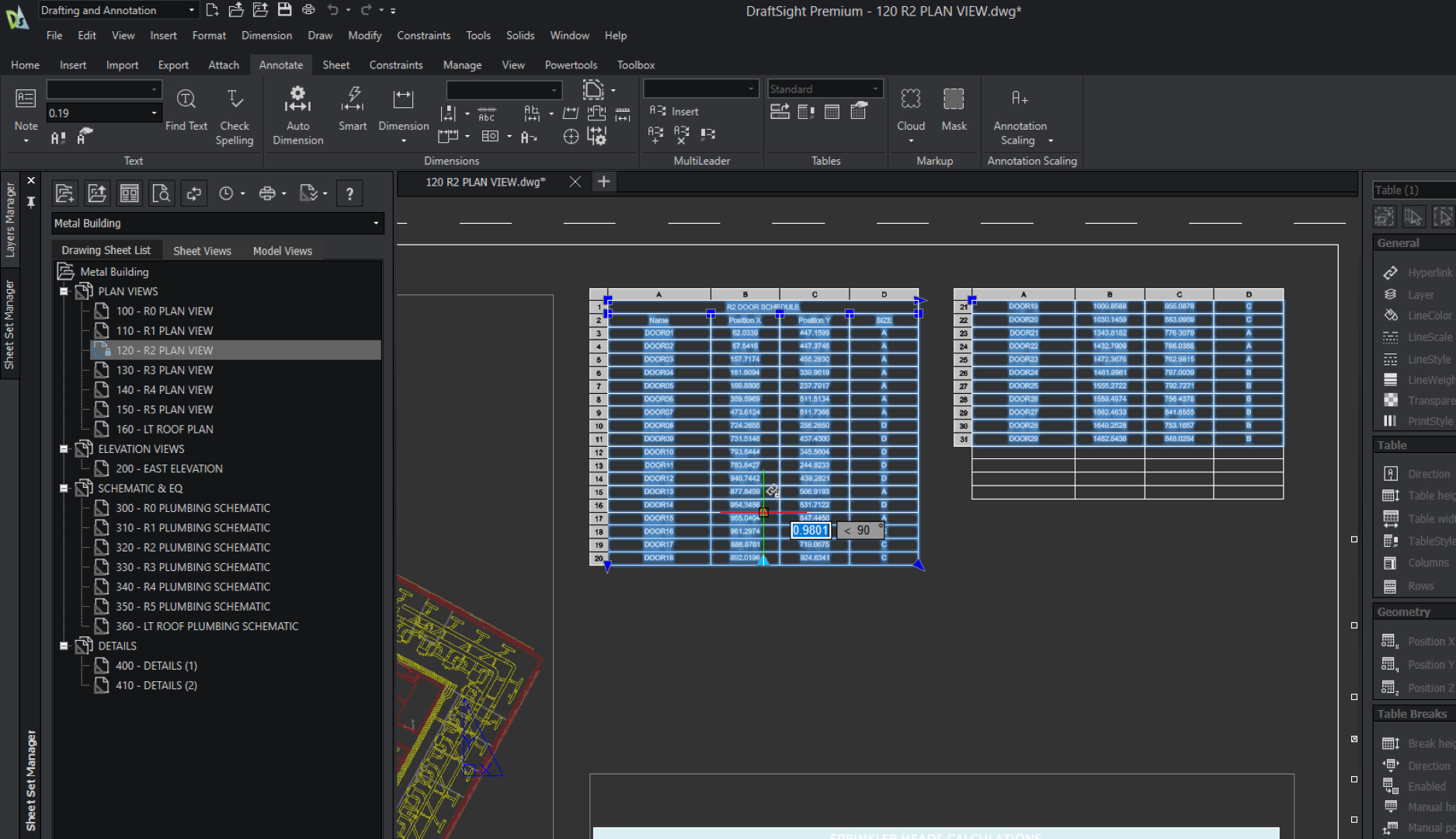Switch to the Powertools ribbon tab

[x=571, y=65]
